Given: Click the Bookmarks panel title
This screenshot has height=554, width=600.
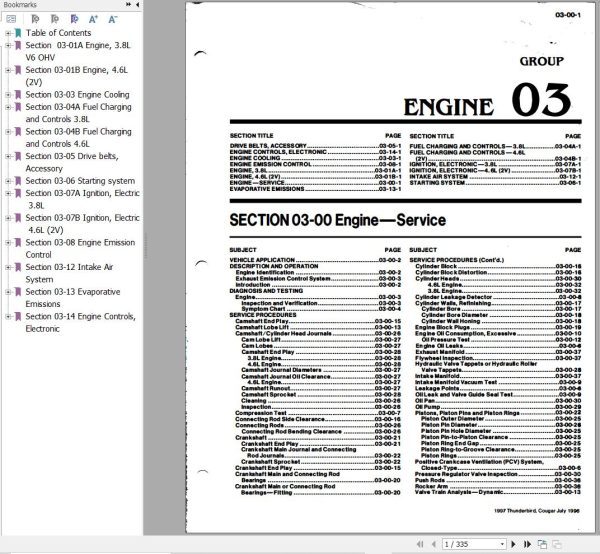Looking at the screenshot, I should [20, 5].
